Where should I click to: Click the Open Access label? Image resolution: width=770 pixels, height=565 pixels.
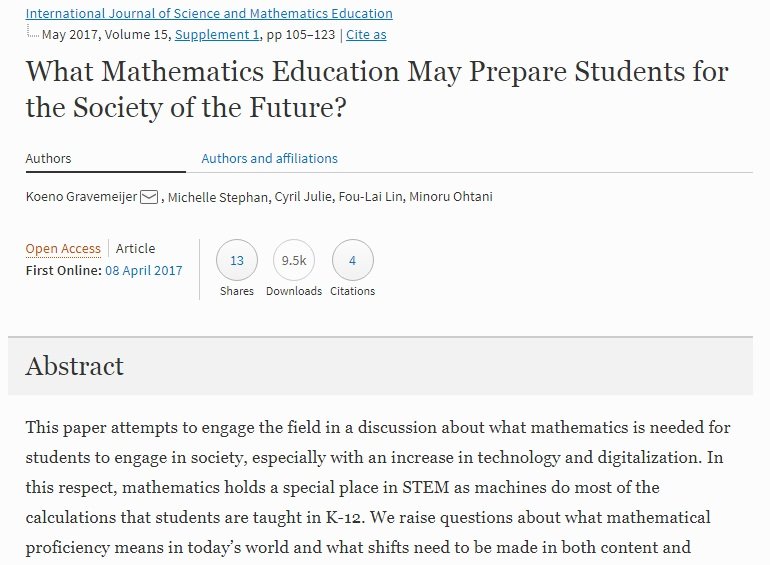pyautogui.click(x=63, y=248)
